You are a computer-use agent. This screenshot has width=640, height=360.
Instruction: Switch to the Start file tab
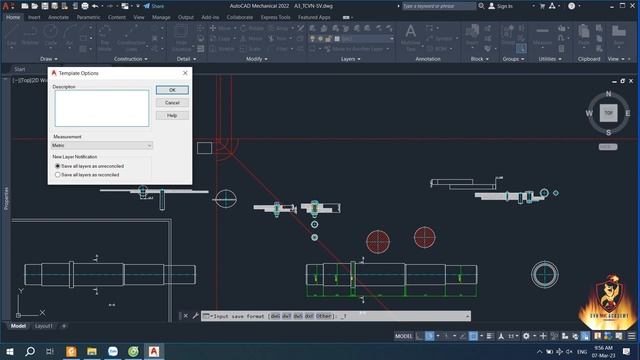(20, 69)
